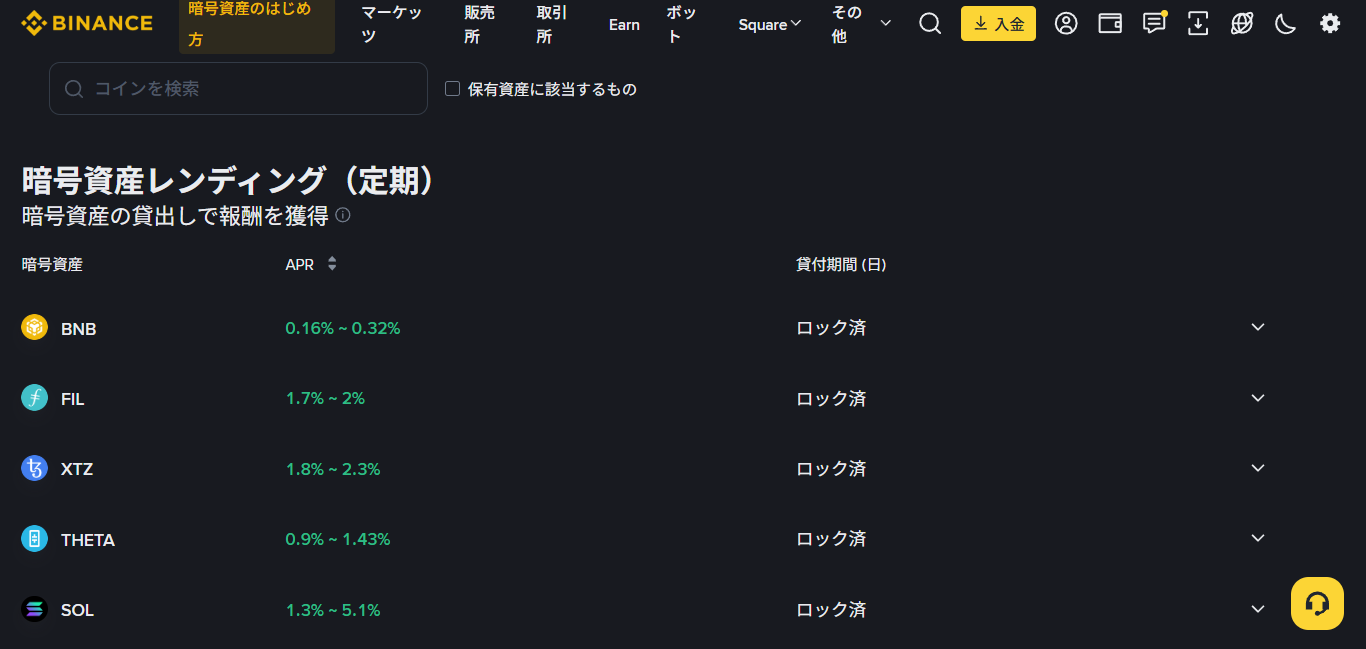This screenshot has height=649, width=1366.
Task: Open the user profile account icon
Action: click(x=1066, y=24)
